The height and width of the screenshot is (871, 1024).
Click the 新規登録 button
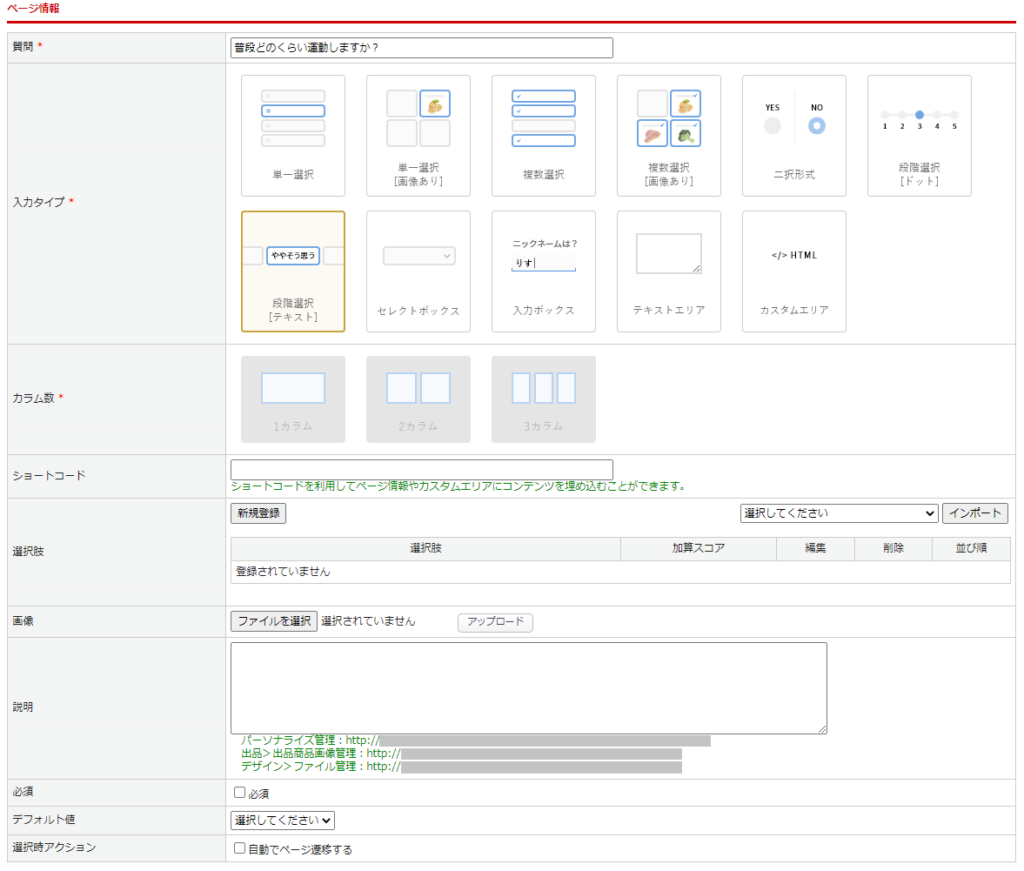(259, 513)
